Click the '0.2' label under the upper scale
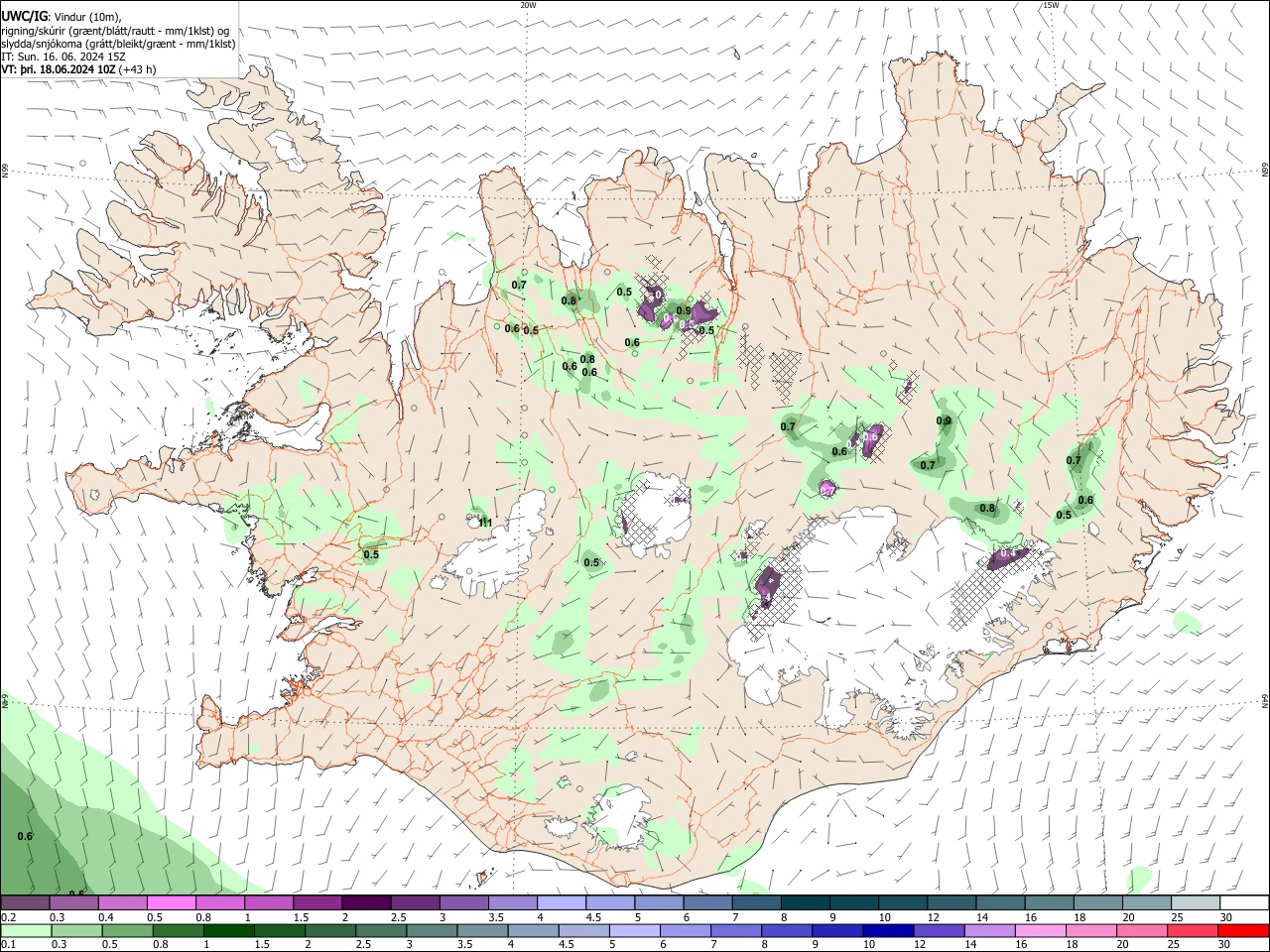The image size is (1270, 952). tap(9, 917)
